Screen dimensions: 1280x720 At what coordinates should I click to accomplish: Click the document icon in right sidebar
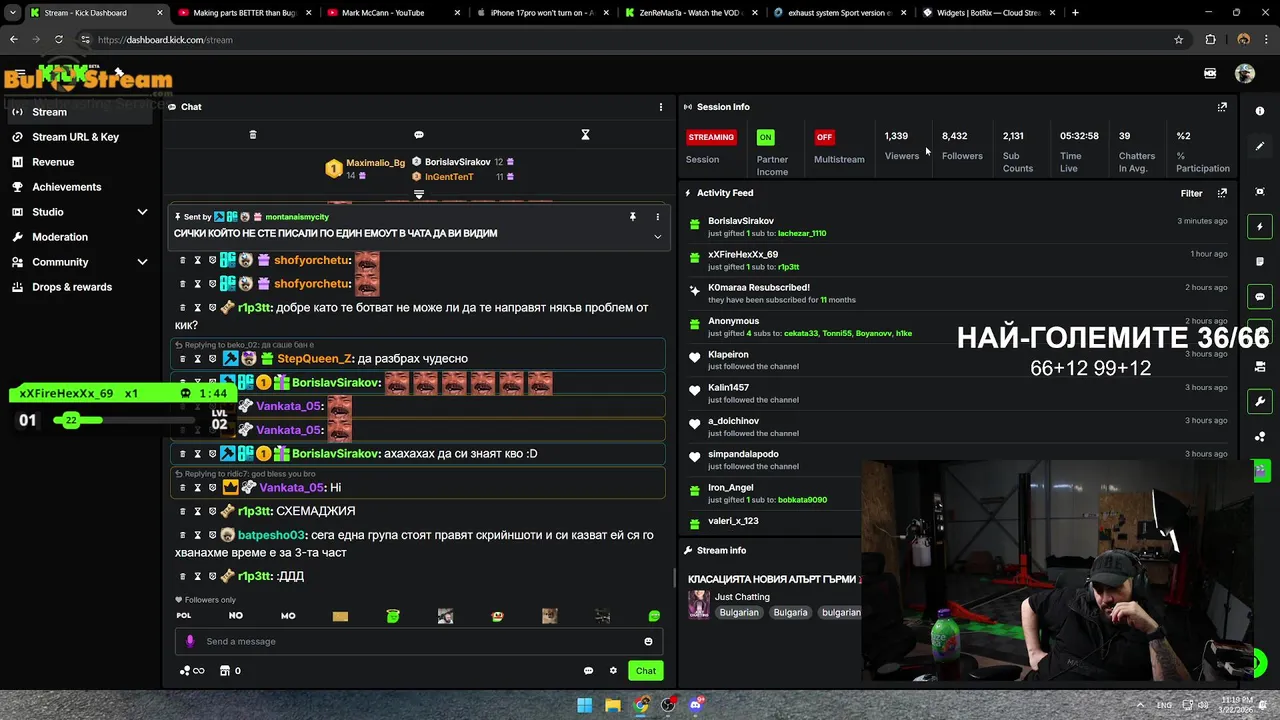pyautogui.click(x=1260, y=261)
